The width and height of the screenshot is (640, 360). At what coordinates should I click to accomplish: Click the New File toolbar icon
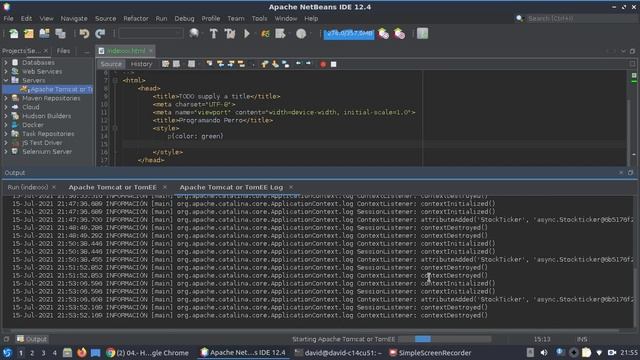pos(13,34)
